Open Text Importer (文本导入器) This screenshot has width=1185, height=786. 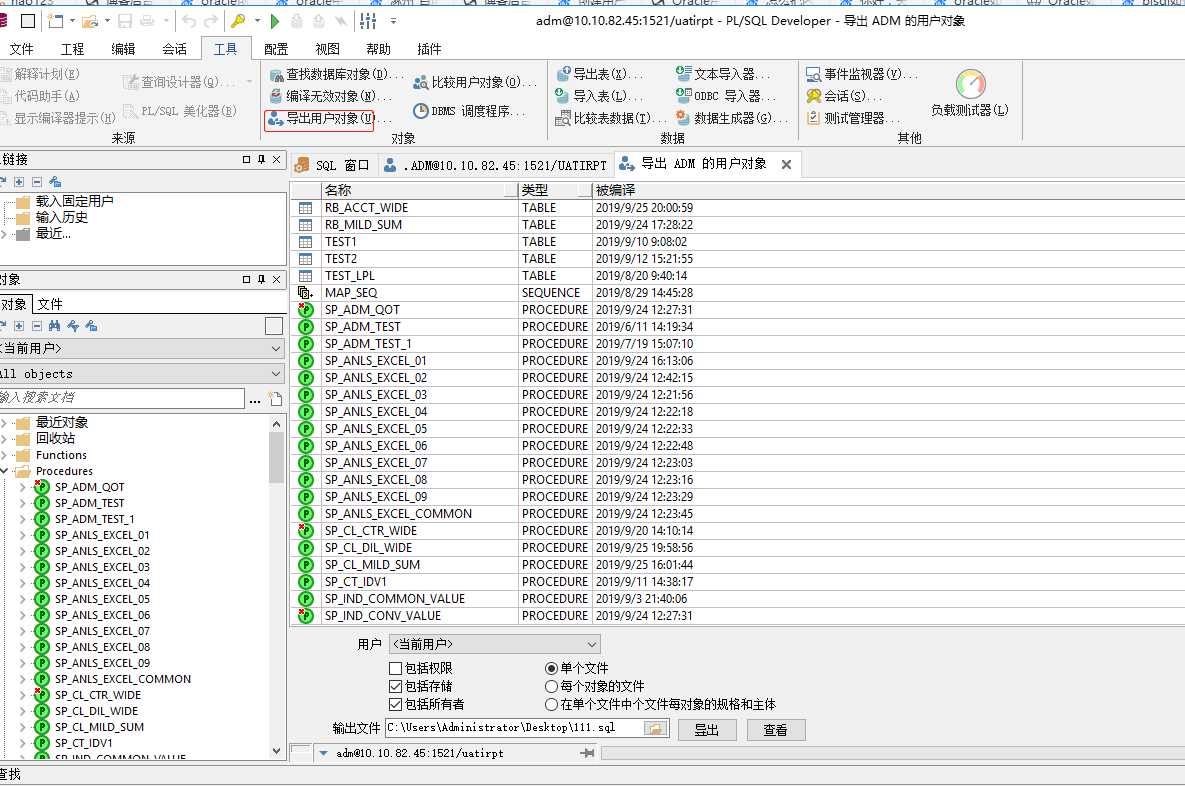(x=722, y=74)
